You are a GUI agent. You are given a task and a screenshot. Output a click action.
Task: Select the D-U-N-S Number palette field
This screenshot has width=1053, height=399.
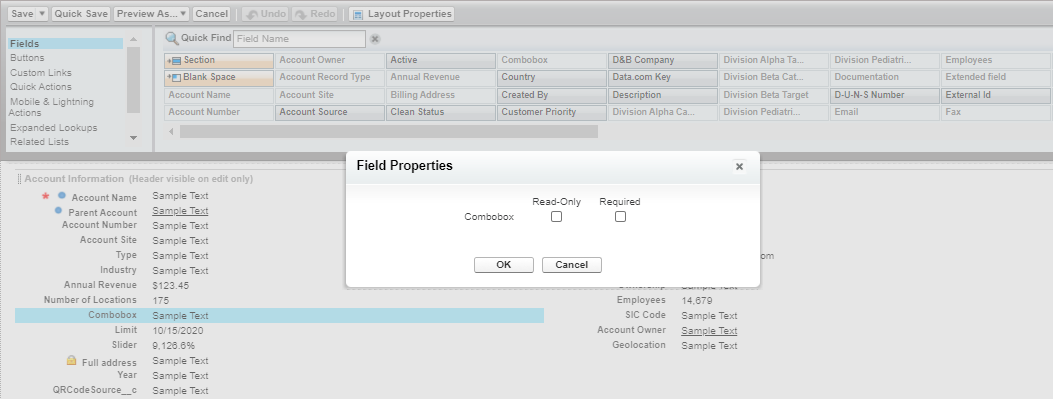pyautogui.click(x=885, y=95)
